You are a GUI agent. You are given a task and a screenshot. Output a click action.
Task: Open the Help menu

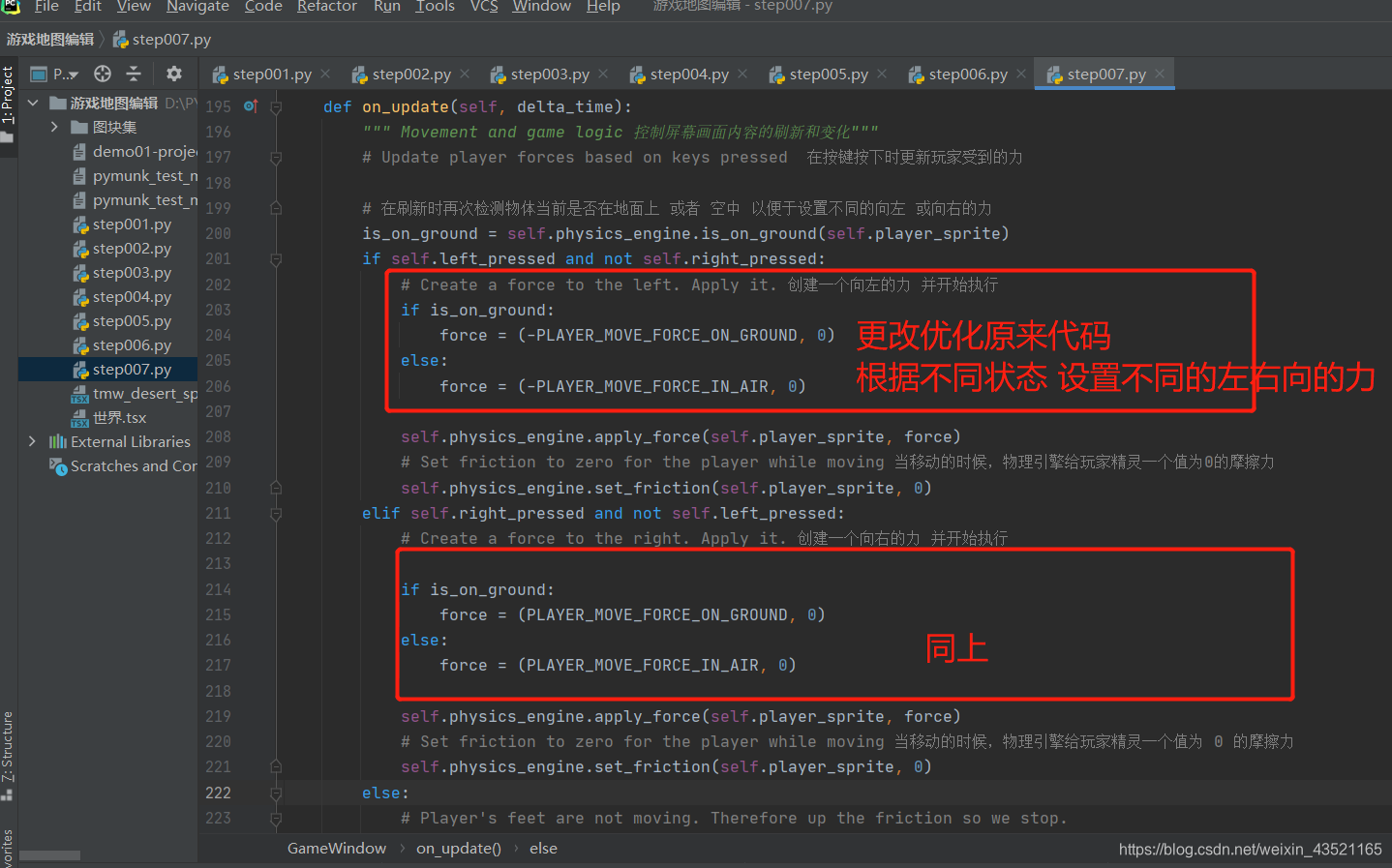tap(603, 6)
